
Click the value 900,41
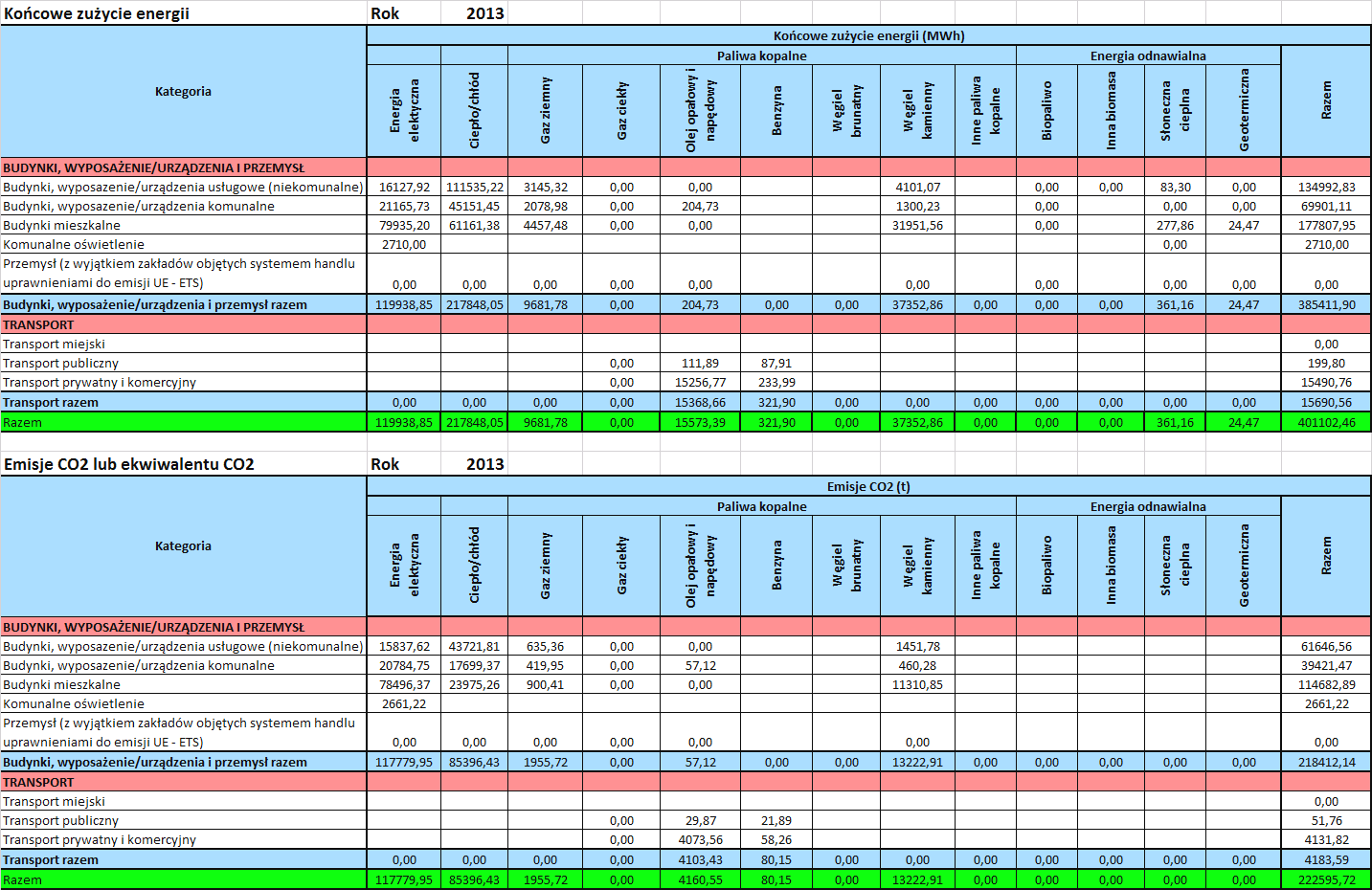click(545, 684)
